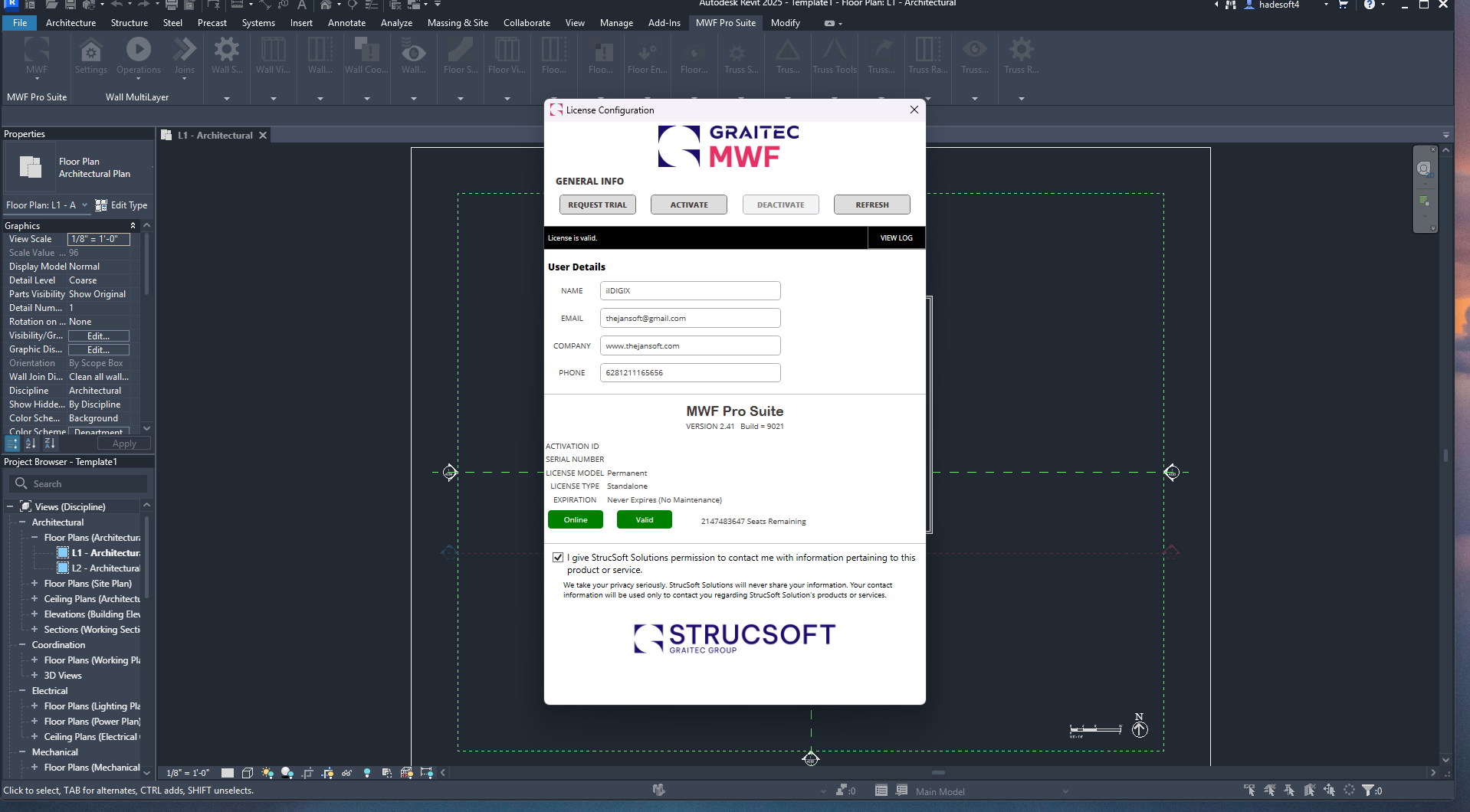Click the Wall Vi... ribbon icon
The height and width of the screenshot is (812, 1470).
click(273, 50)
